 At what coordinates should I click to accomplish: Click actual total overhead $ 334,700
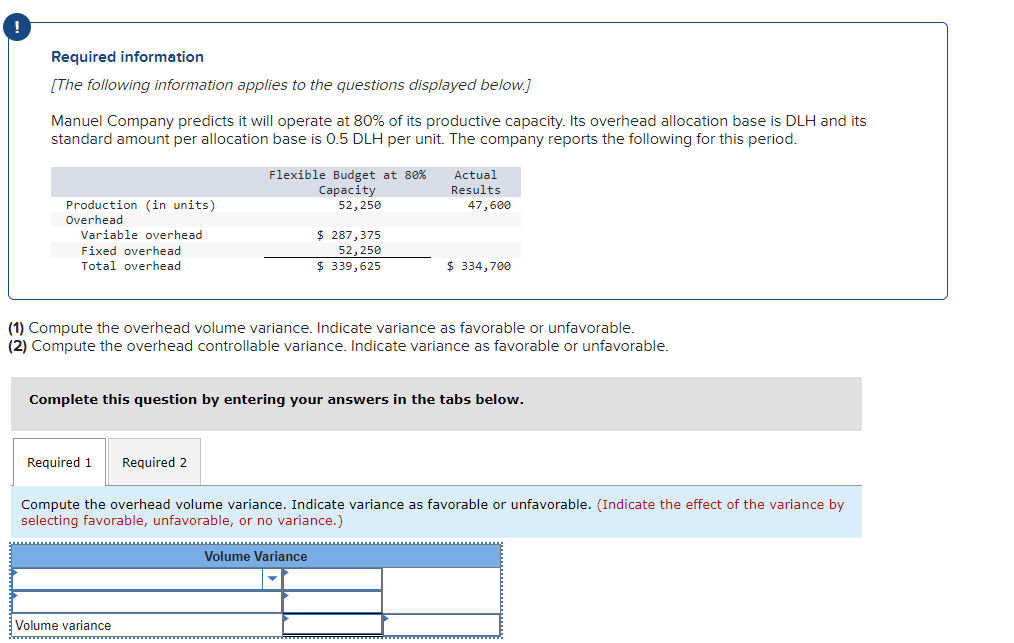[x=479, y=266]
